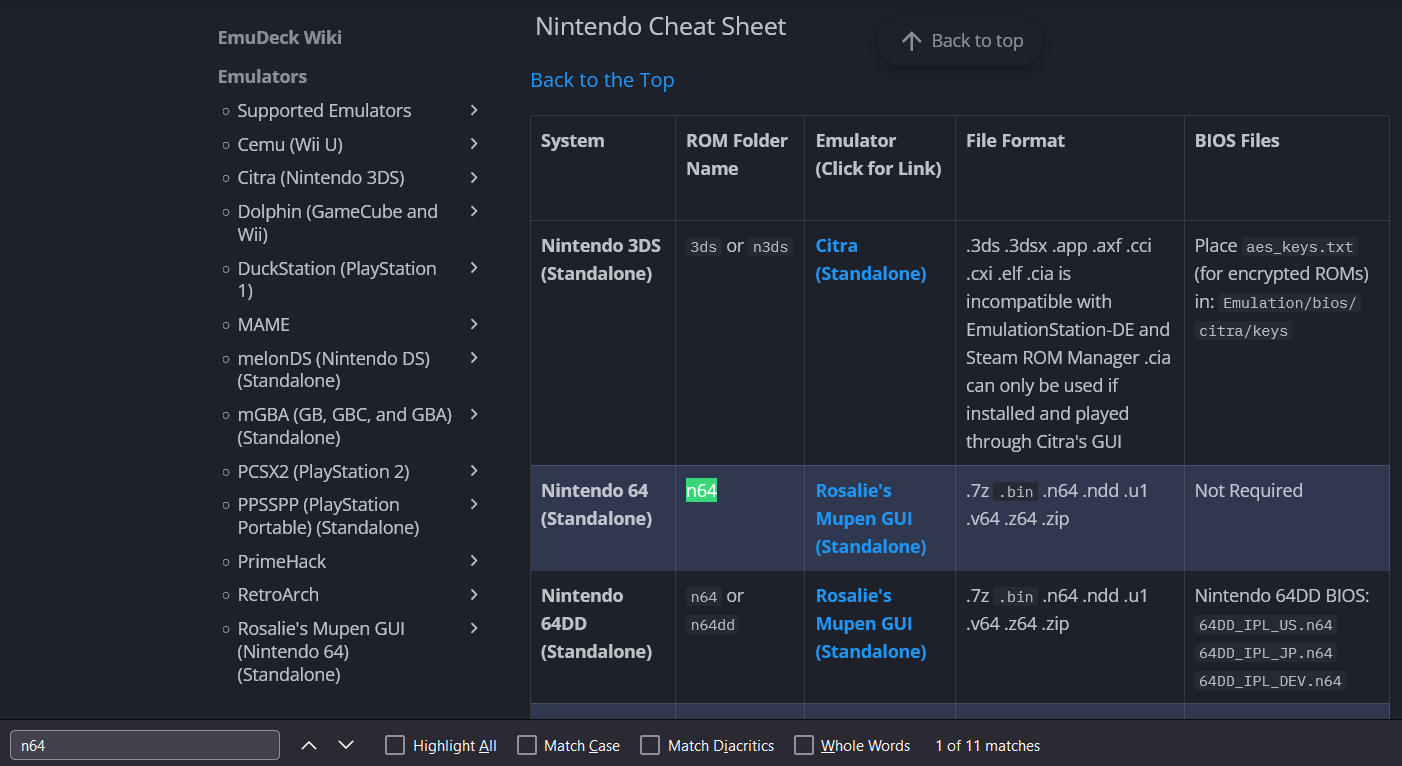Click the 64DD_IPL_US.n64 BIOS filename
Viewport: 1402px width, 766px height.
click(1265, 625)
